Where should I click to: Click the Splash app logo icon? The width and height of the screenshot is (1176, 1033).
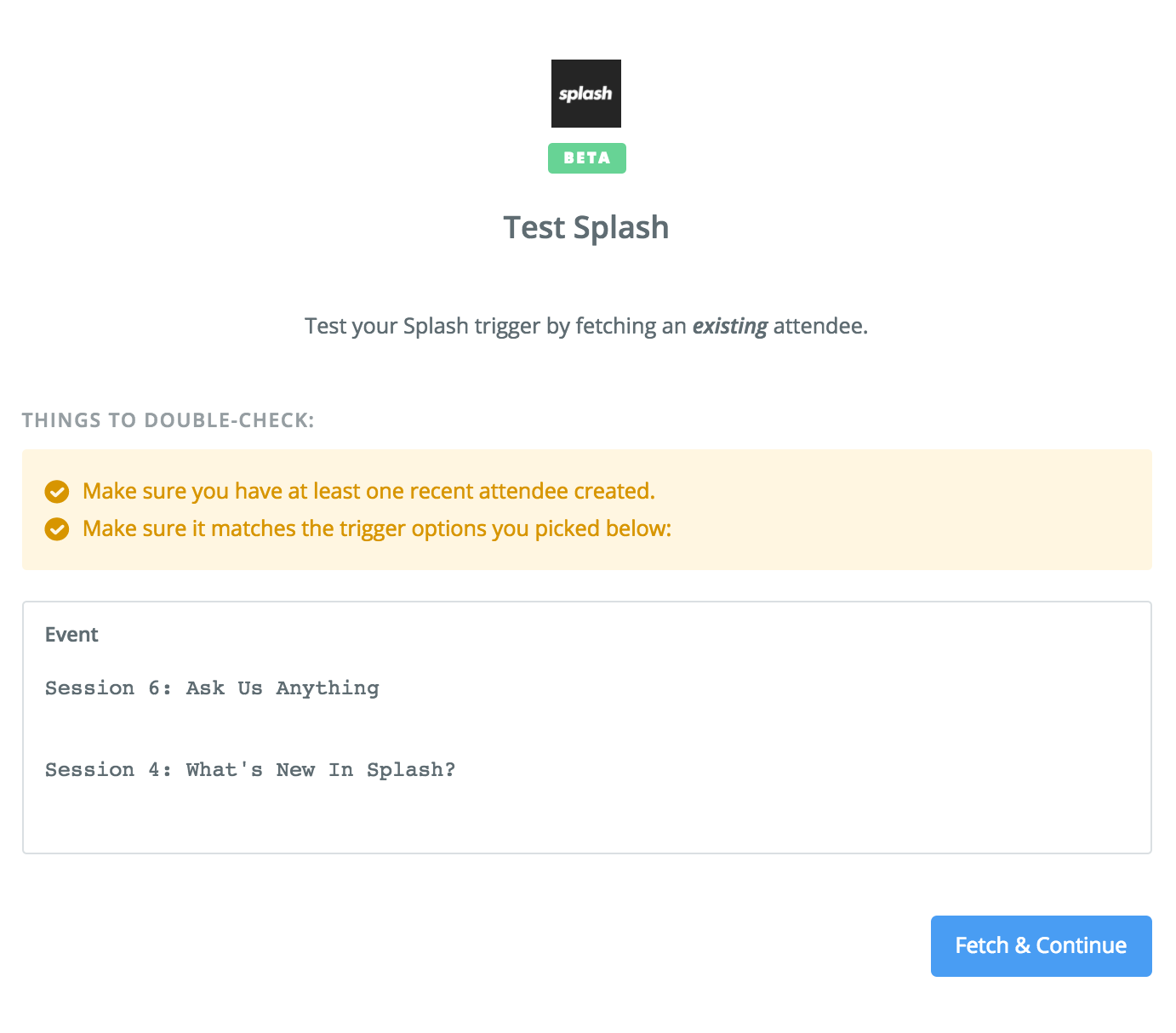pyautogui.click(x=586, y=94)
